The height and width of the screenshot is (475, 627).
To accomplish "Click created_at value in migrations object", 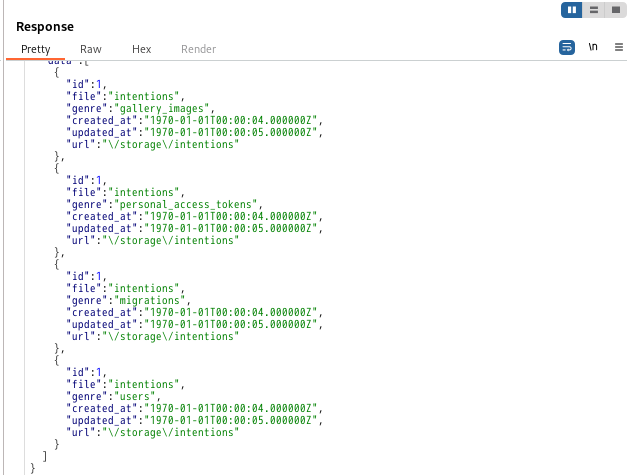I will coord(231,313).
